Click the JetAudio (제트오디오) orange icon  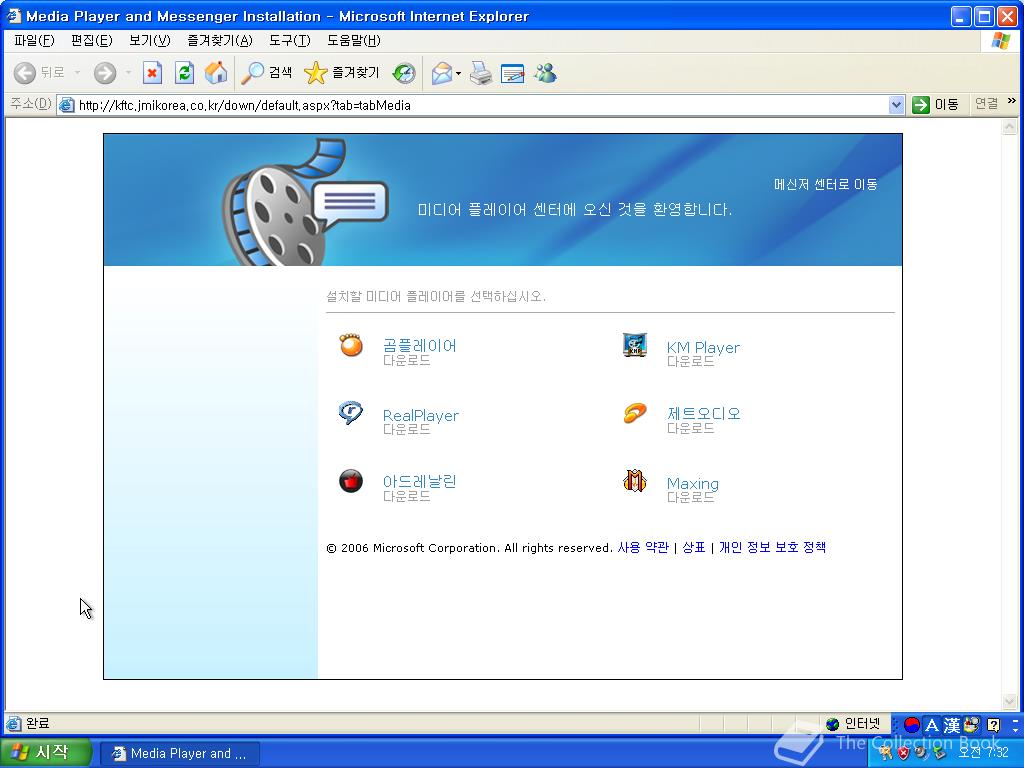(x=635, y=413)
